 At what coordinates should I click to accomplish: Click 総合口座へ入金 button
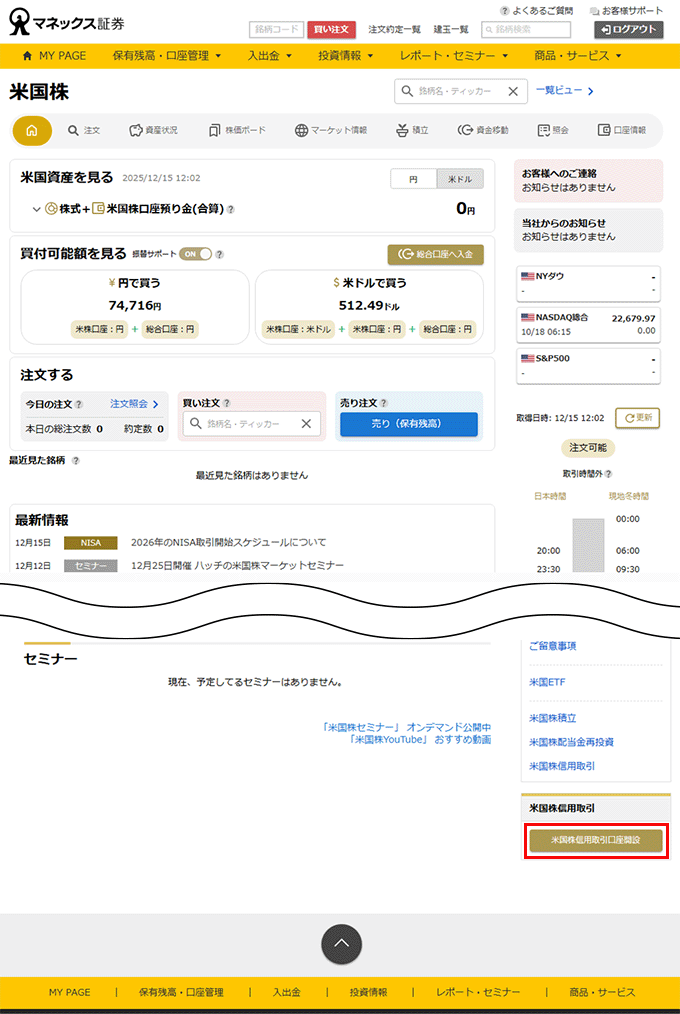click(436, 255)
